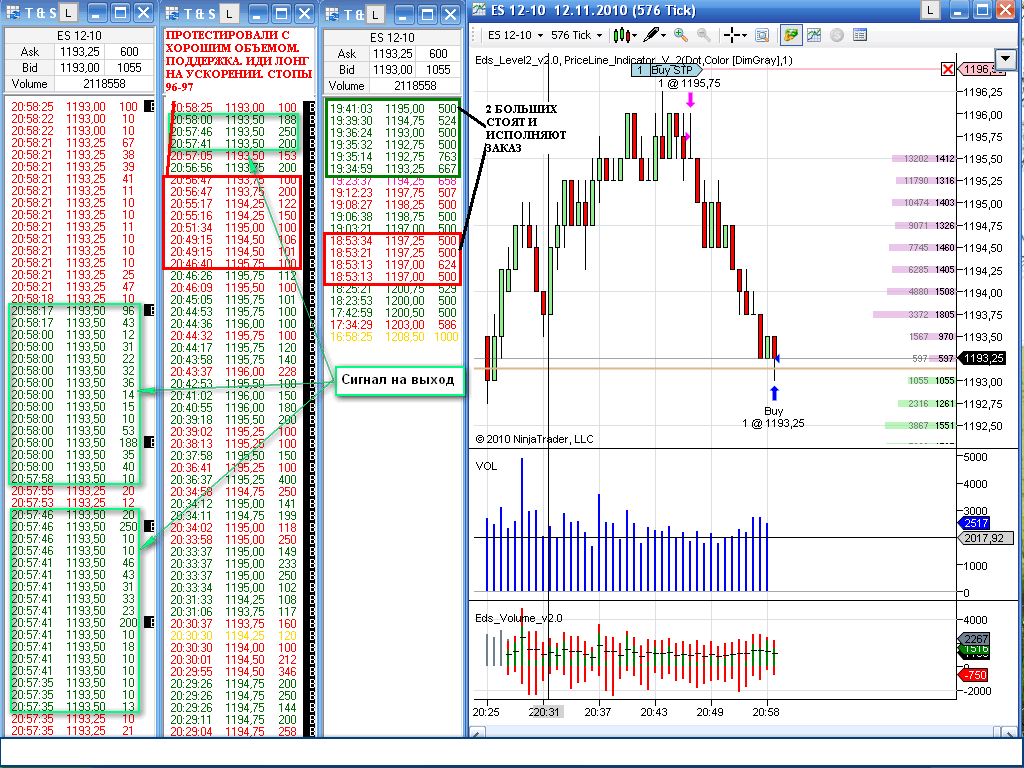Expand the ES 12-10 instrument dropdown
1024x768 pixels.
pyautogui.click(x=513, y=35)
